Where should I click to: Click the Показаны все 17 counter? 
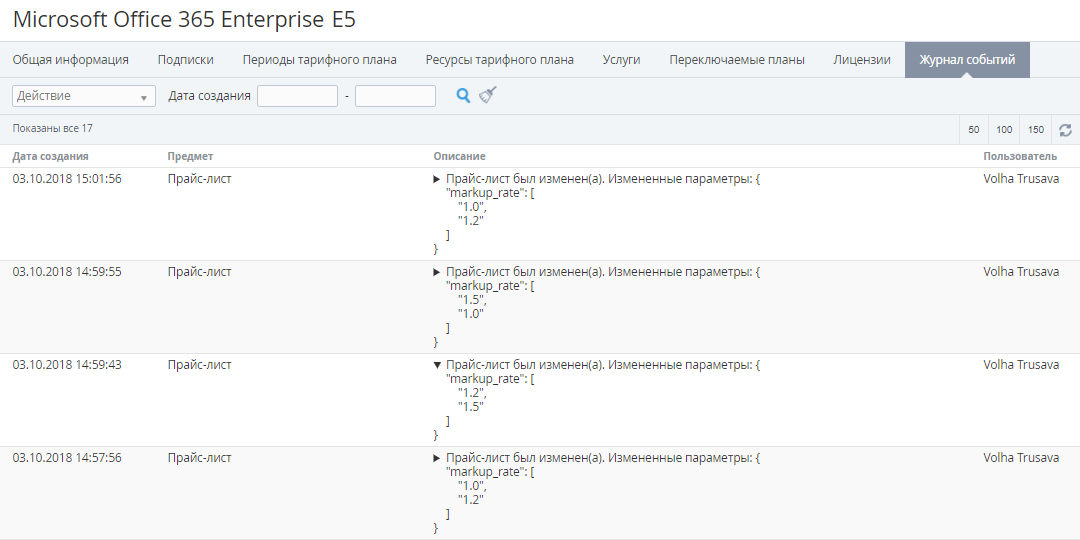click(52, 129)
